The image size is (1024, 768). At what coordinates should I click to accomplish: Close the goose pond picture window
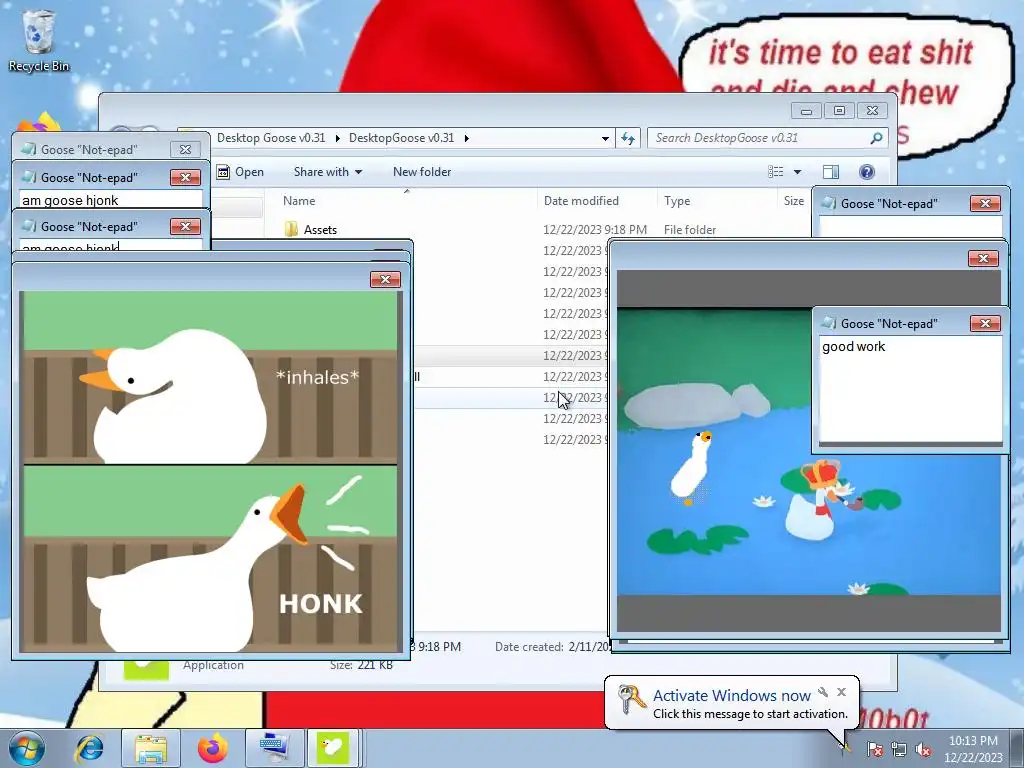pos(984,259)
